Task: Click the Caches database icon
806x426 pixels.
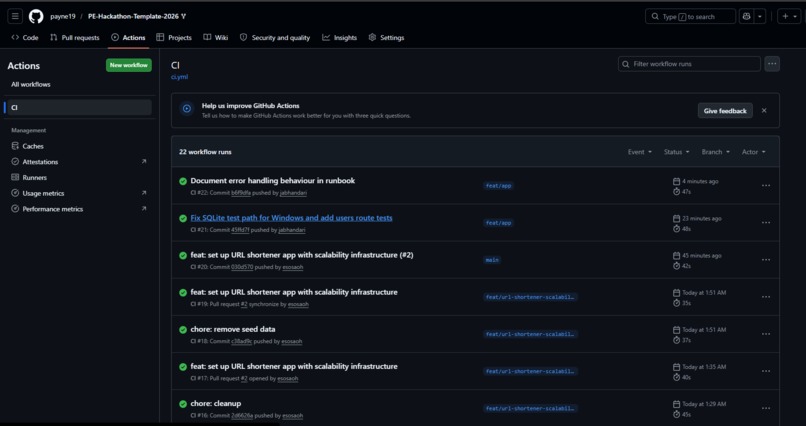Action: (x=15, y=146)
